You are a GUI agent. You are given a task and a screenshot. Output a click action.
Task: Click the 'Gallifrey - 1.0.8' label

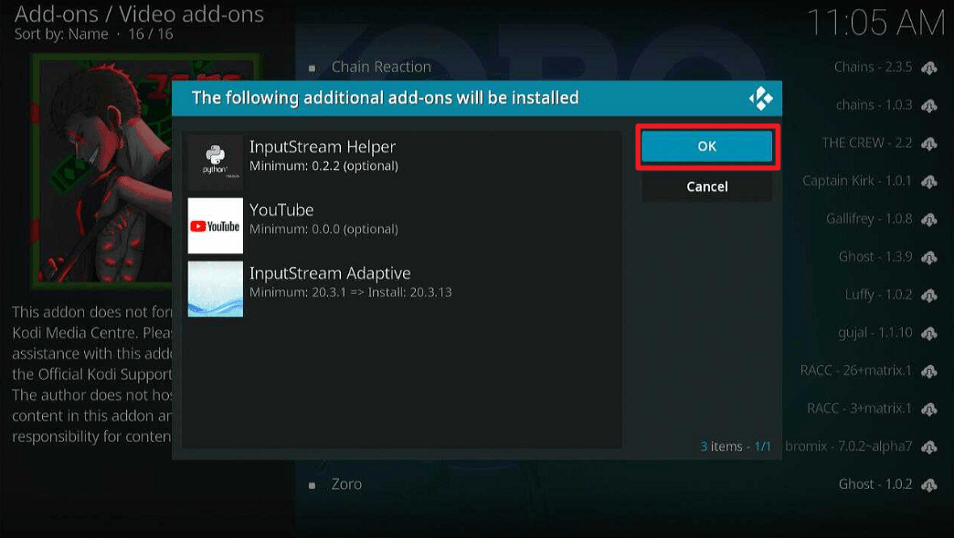click(869, 218)
